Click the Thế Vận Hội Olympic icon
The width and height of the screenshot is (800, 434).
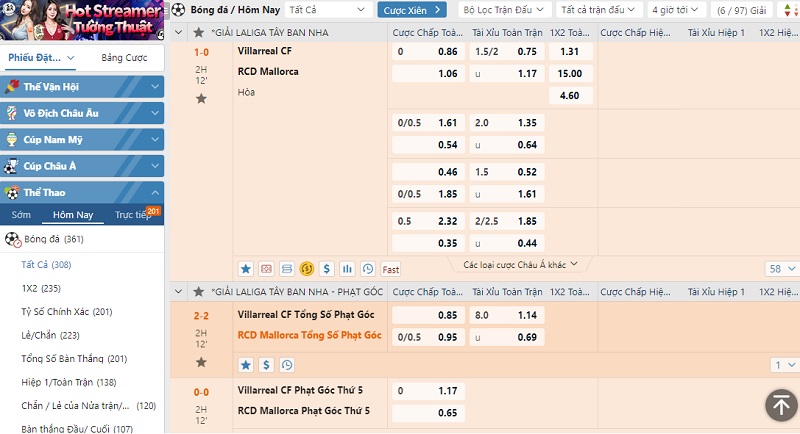12,87
